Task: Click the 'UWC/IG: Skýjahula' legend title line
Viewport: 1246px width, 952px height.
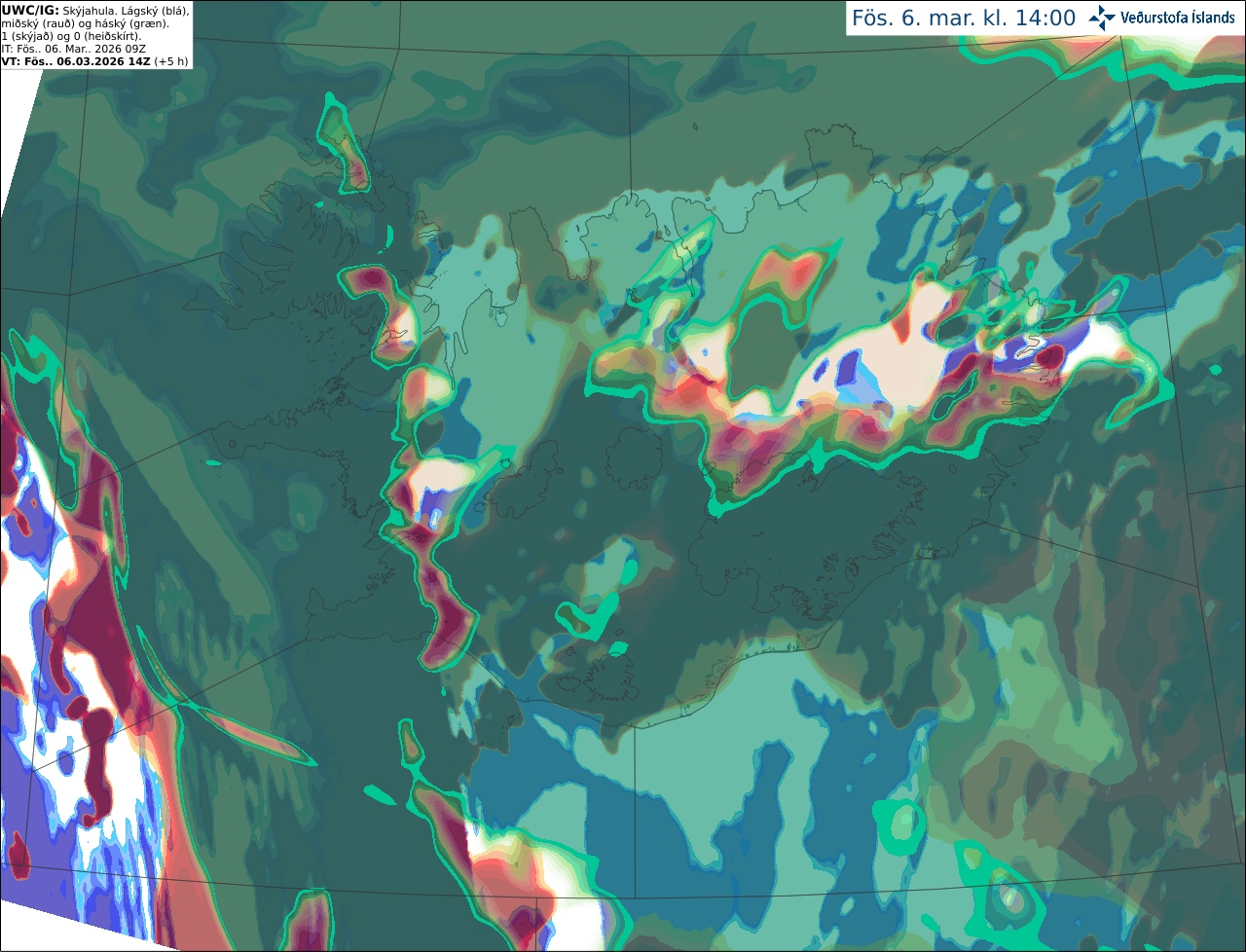Action: pos(95,10)
